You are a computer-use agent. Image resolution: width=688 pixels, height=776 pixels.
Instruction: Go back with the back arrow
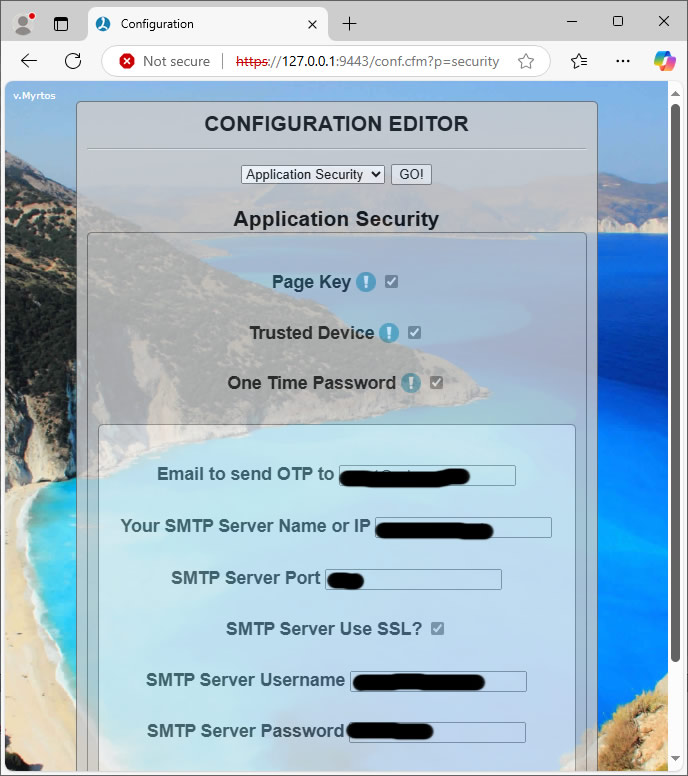(29, 61)
